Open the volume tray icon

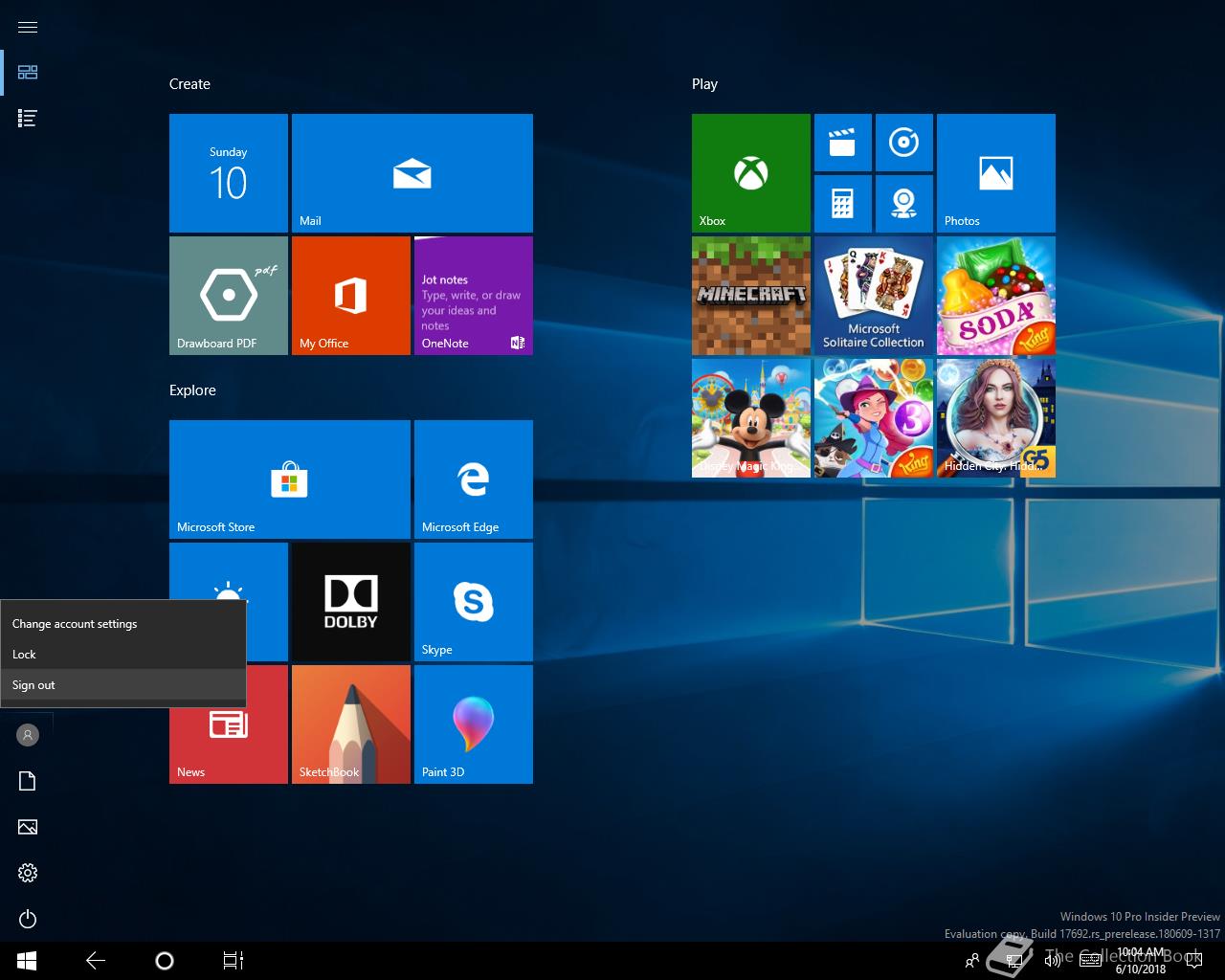tap(1053, 961)
